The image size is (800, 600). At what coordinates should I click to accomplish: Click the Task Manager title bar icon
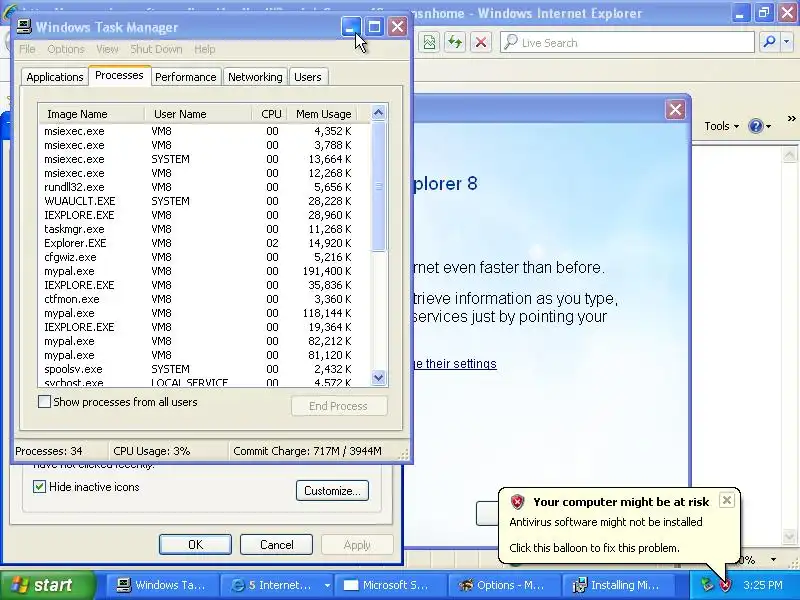click(23, 27)
